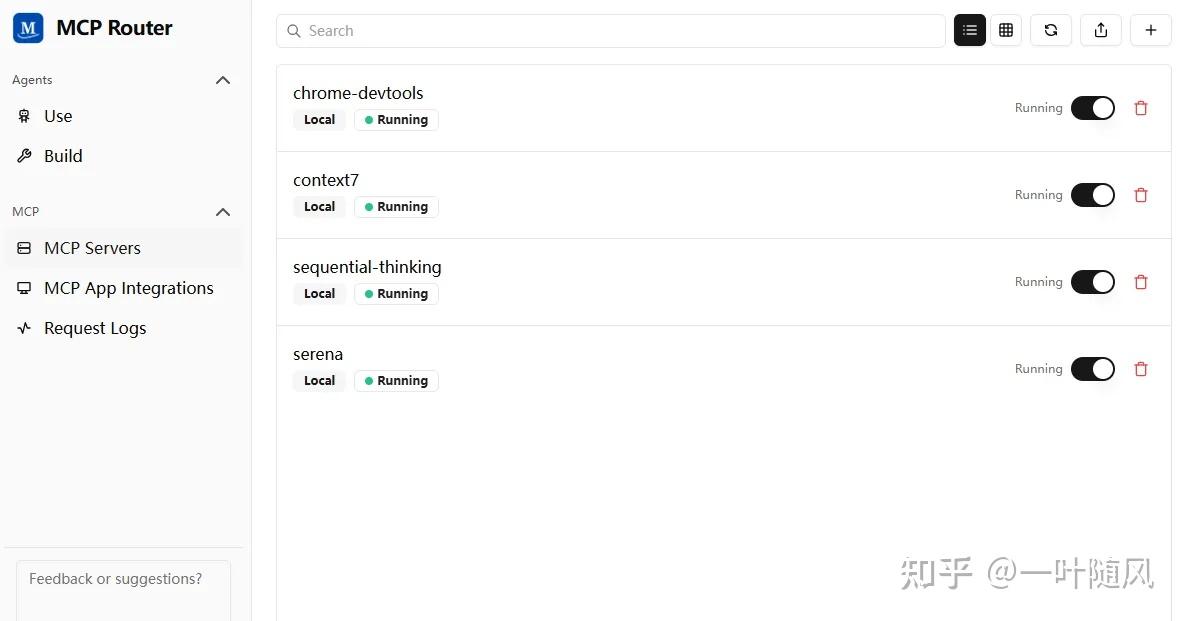
Task: Open MCP App Integrations page
Action: click(x=128, y=288)
